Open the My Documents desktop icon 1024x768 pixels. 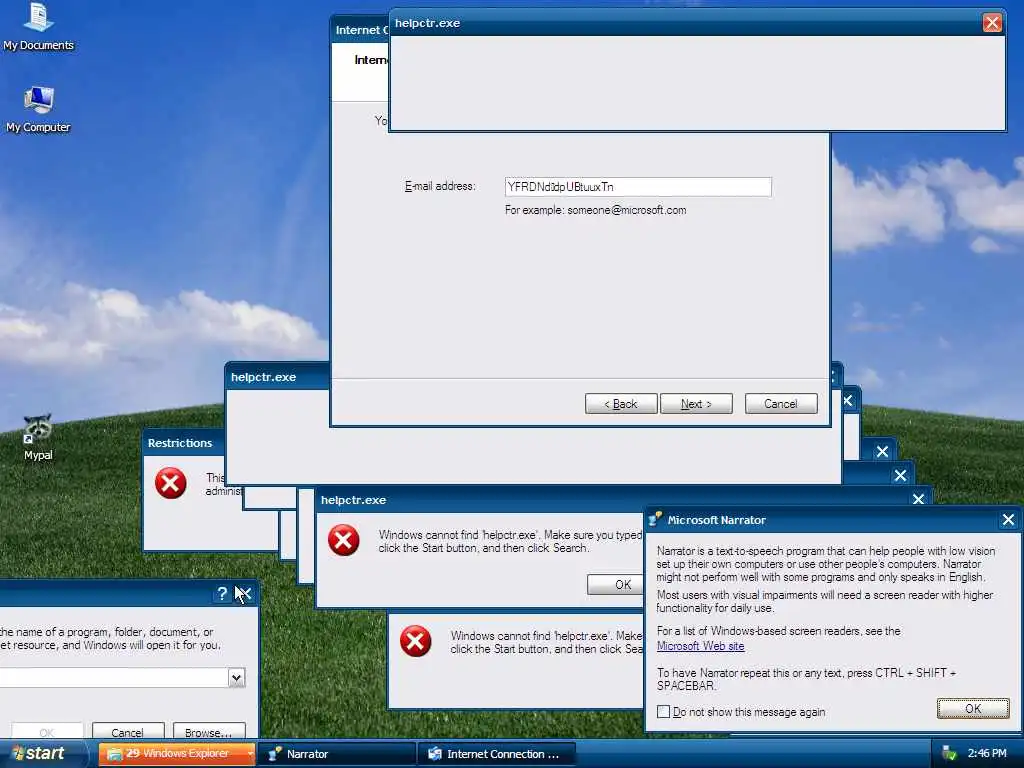(x=39, y=26)
